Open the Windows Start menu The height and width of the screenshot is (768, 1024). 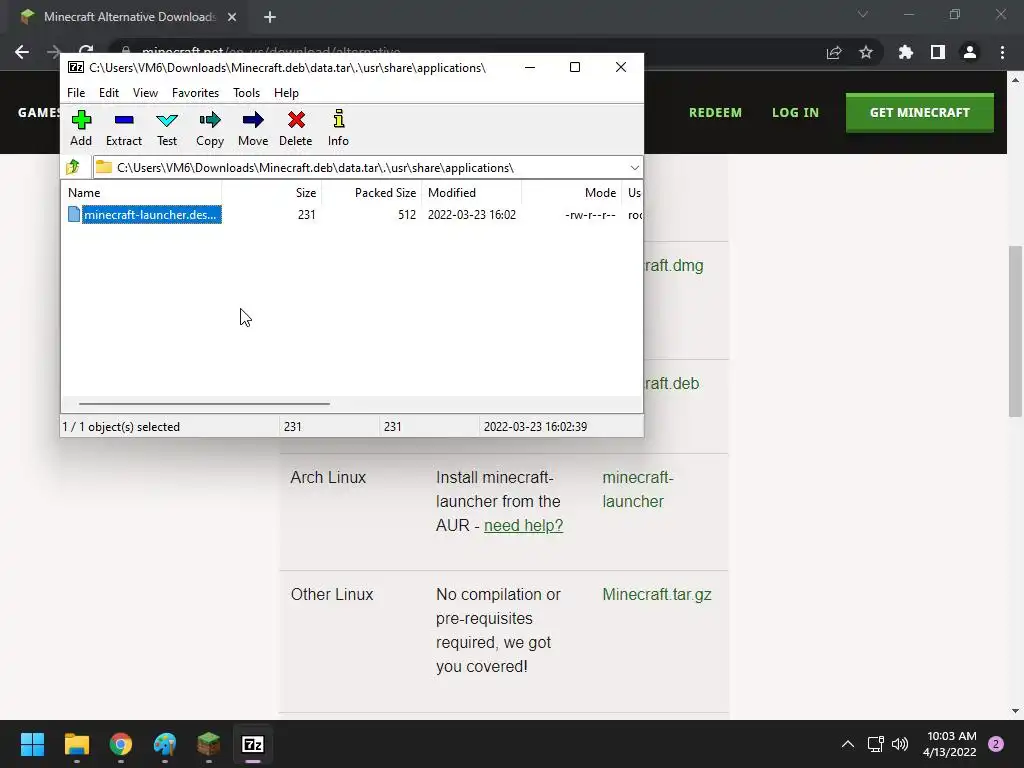click(x=32, y=744)
